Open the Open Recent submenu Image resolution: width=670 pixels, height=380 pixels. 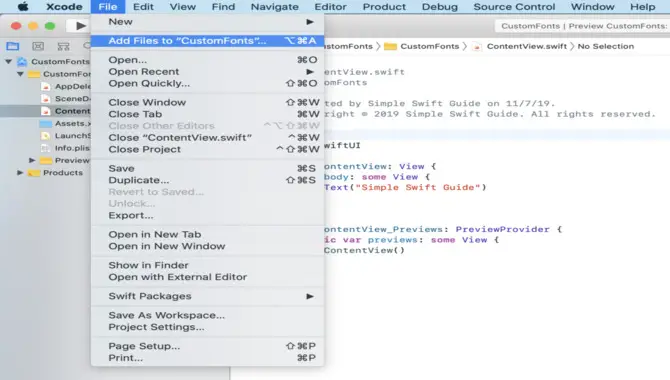tap(207, 71)
